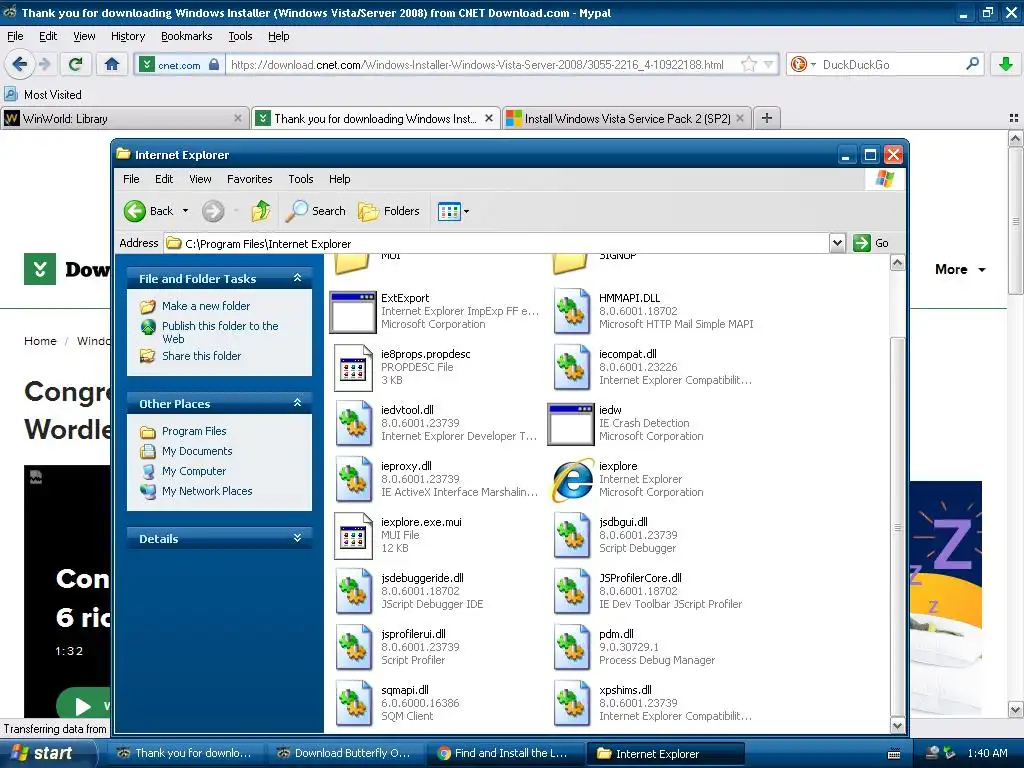Open the iexplore Internet Explorer application icon
The height and width of the screenshot is (768, 1024).
coord(573,480)
